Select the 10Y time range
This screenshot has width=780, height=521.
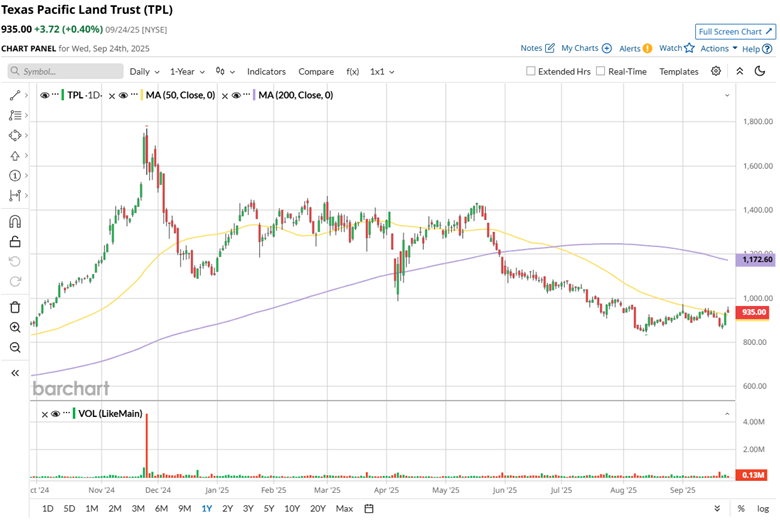[292, 509]
